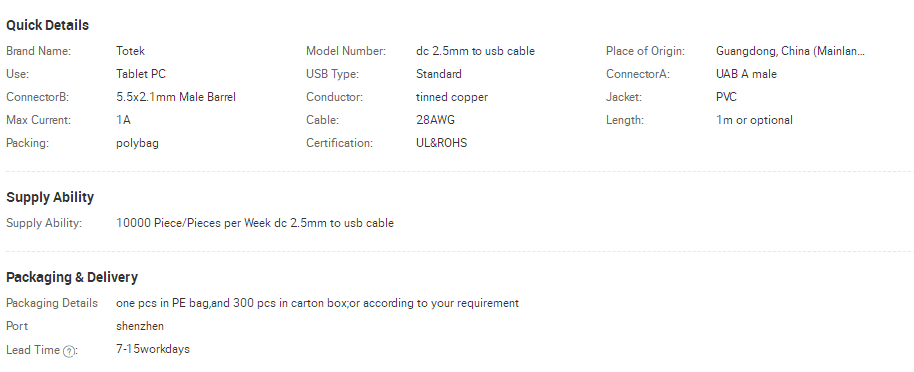Select the Tablet PC use value
This screenshot has width=914, height=372.
click(140, 74)
